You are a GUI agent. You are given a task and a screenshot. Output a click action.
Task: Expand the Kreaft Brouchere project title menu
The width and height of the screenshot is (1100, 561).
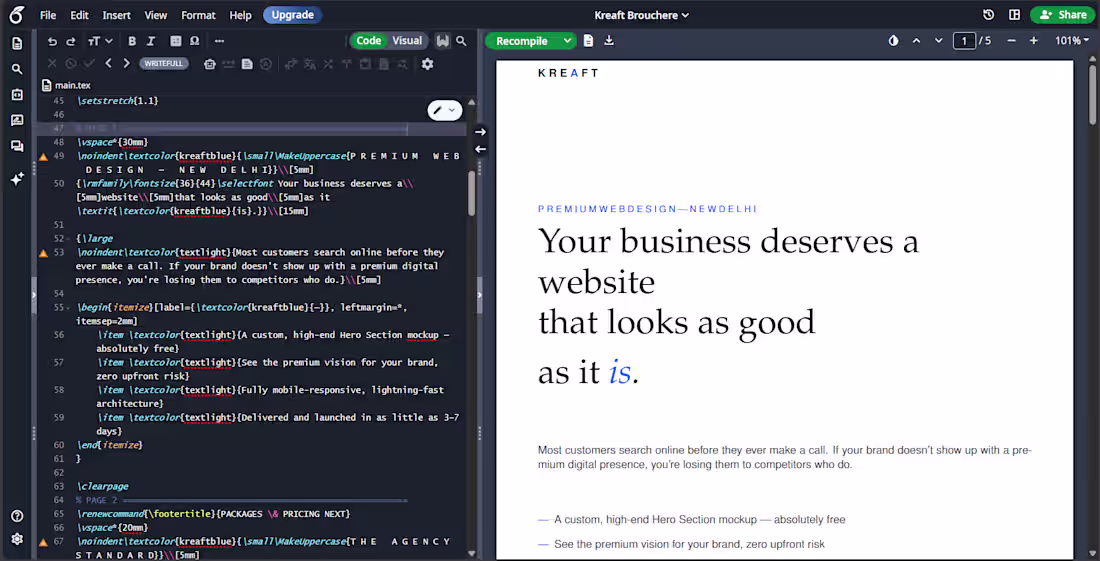point(641,15)
